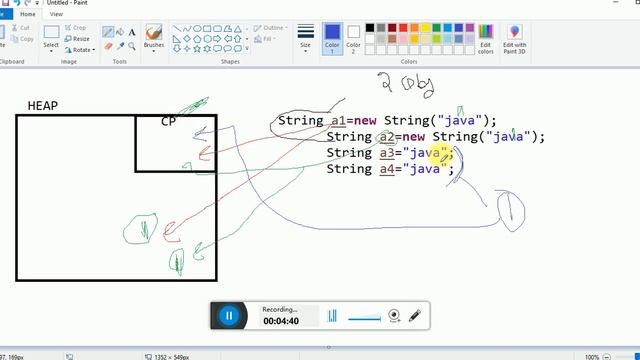Select the Eraser tool
The width and height of the screenshot is (640, 360).
tap(108, 46)
